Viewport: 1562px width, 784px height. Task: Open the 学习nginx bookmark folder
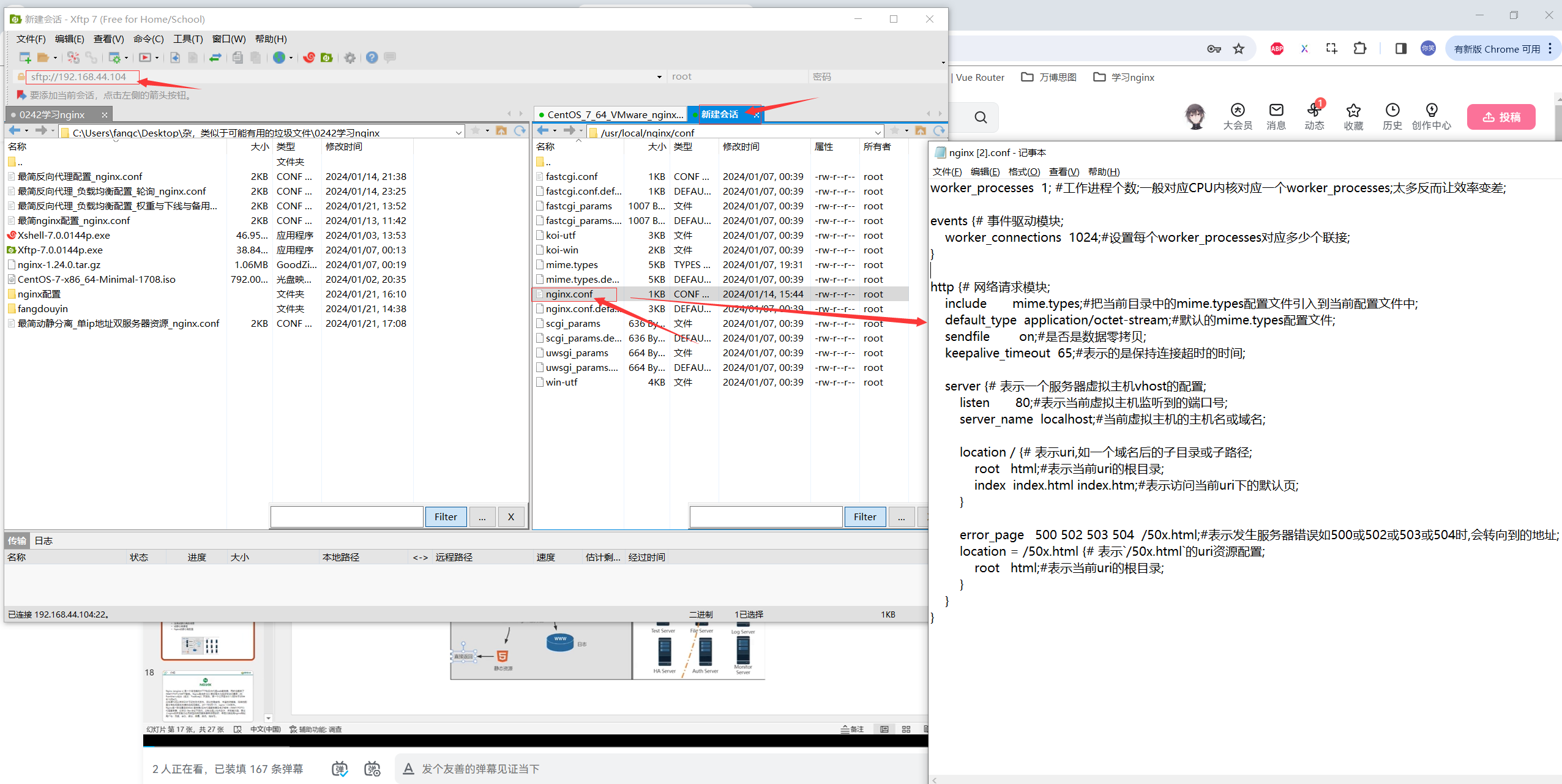coord(1124,77)
